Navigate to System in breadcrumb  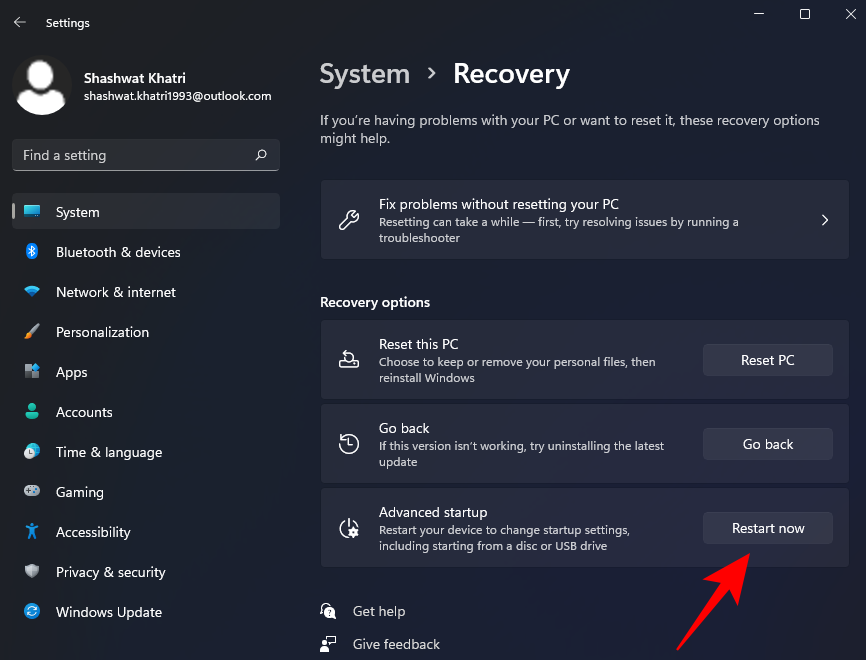click(x=364, y=74)
